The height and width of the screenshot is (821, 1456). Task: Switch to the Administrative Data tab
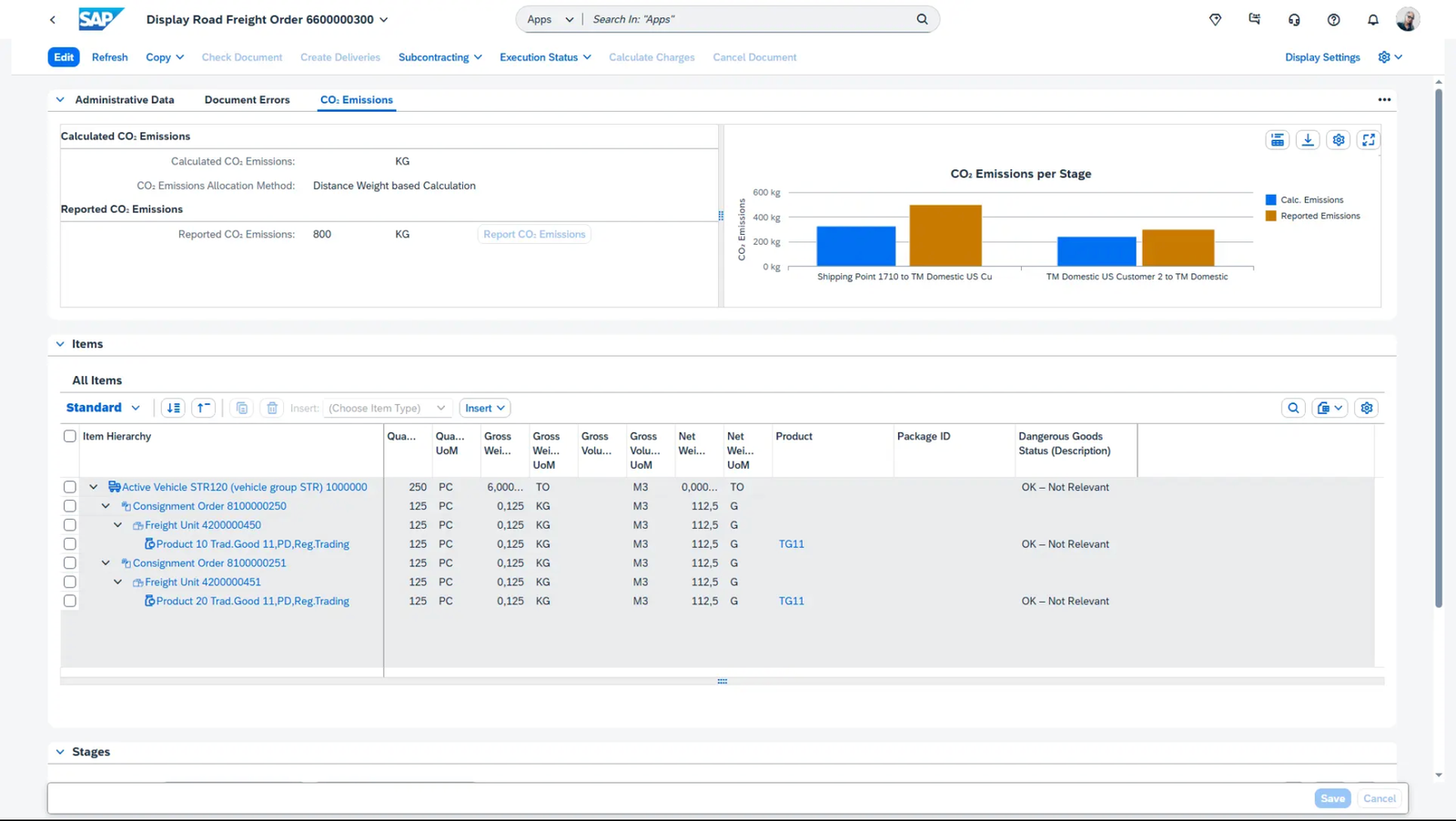(x=124, y=100)
